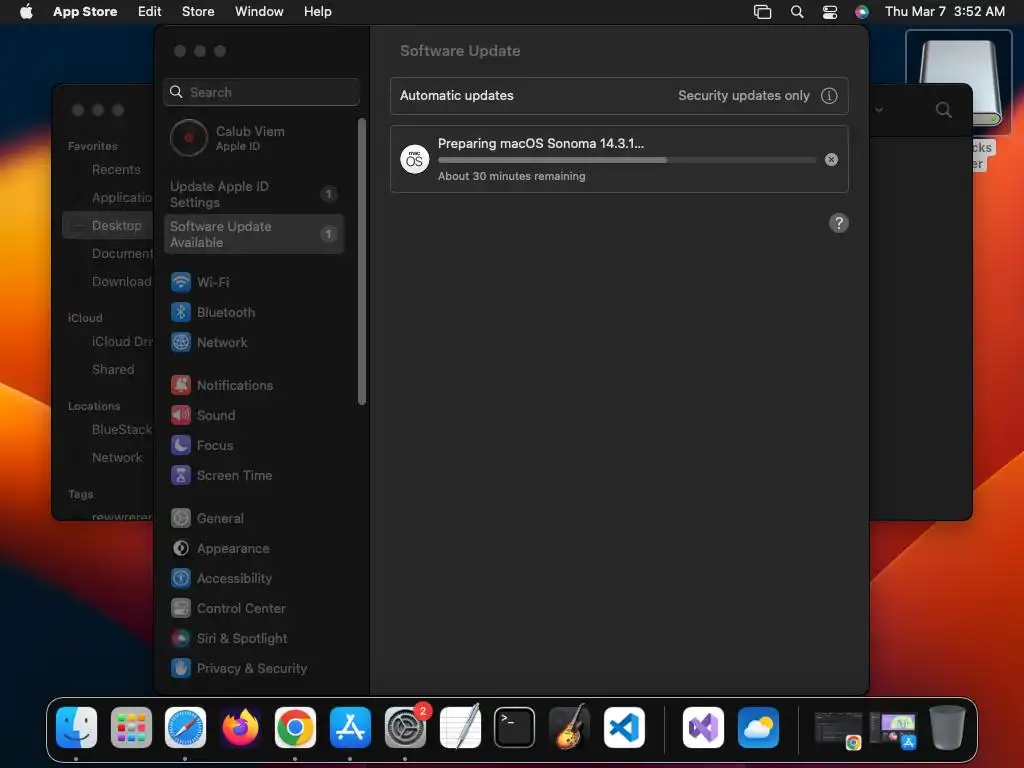Open the Edit menu

(150, 12)
